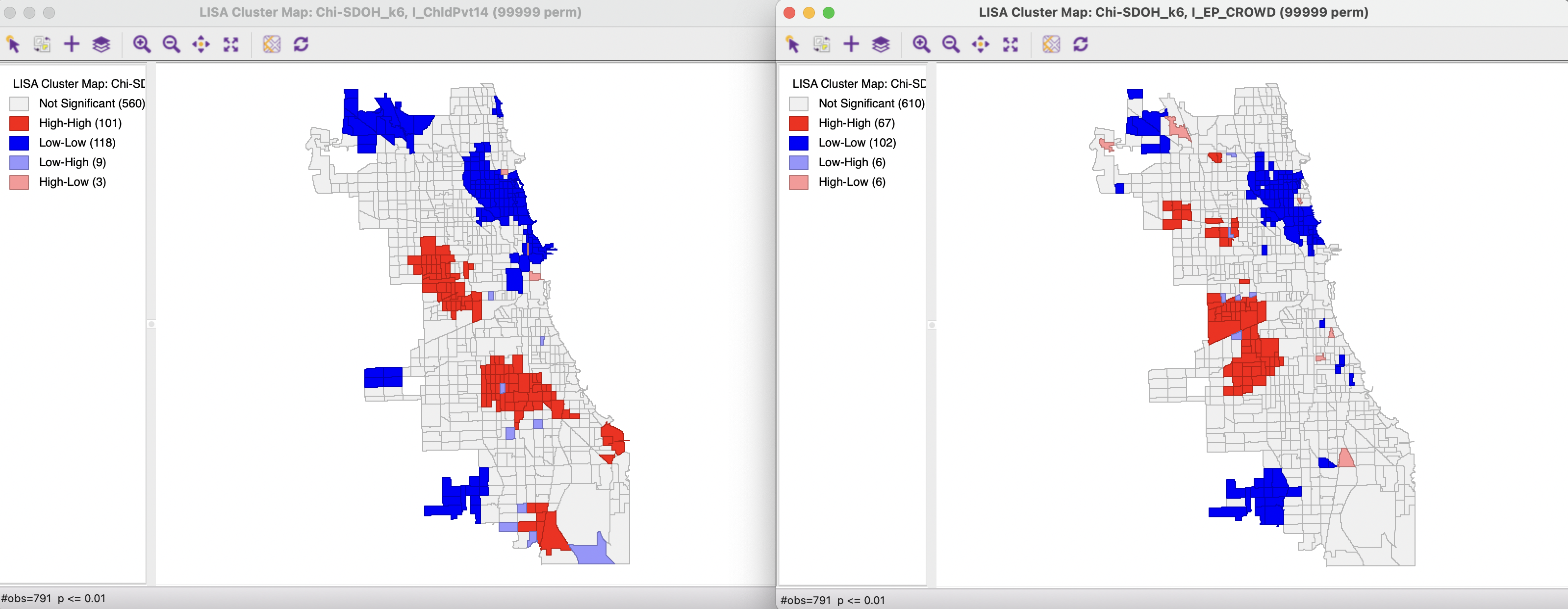Click the add layer plus icon in EP_CROWD window
The height and width of the screenshot is (609, 1568).
852,44
